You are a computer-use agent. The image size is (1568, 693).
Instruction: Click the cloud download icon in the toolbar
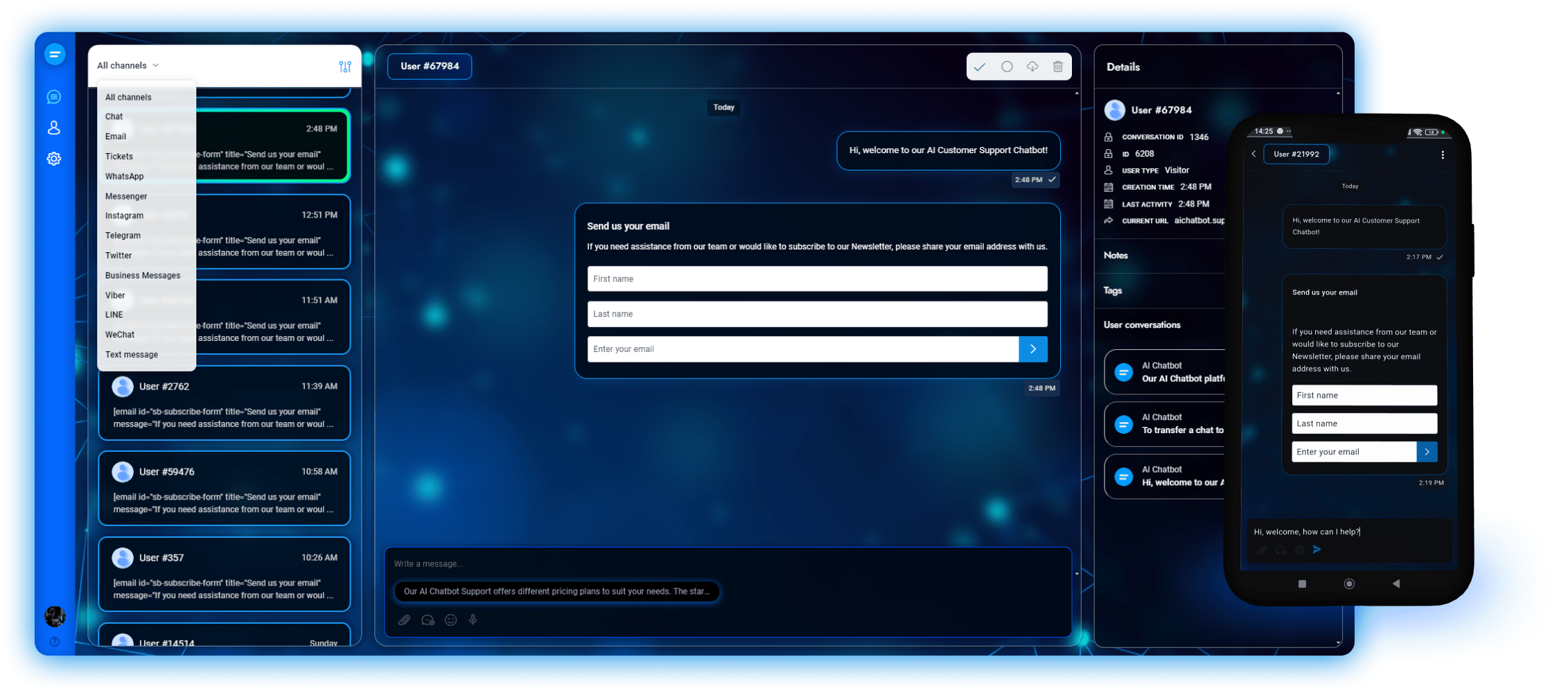pos(1032,67)
